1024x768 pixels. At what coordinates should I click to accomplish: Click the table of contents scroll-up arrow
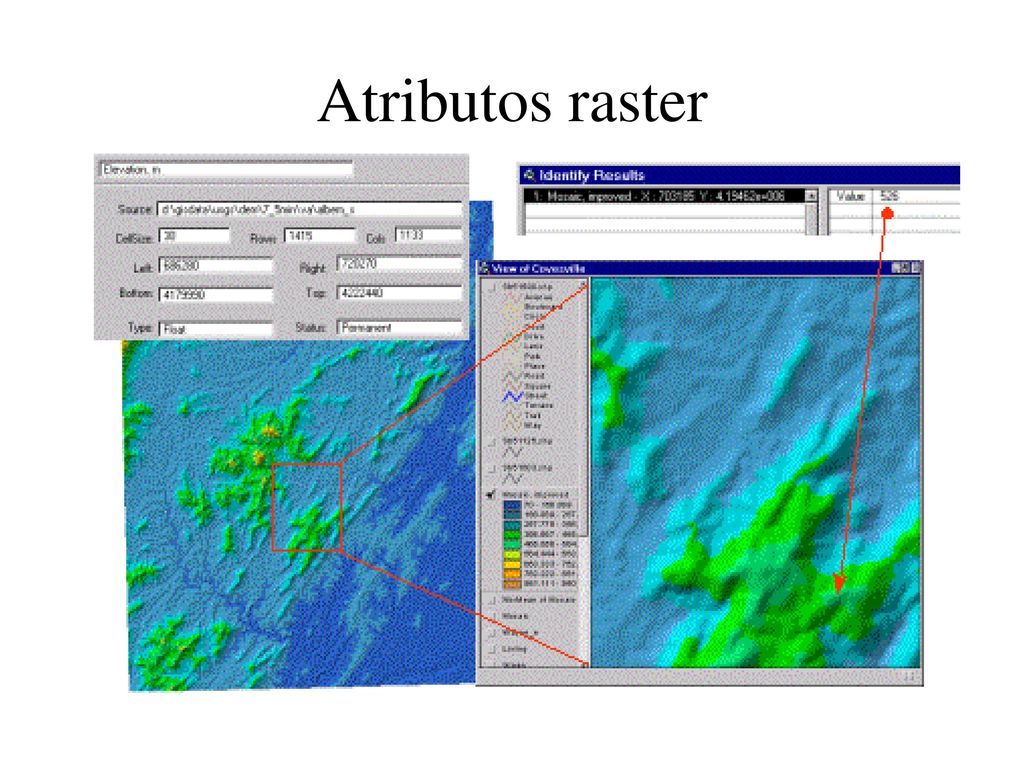click(583, 285)
